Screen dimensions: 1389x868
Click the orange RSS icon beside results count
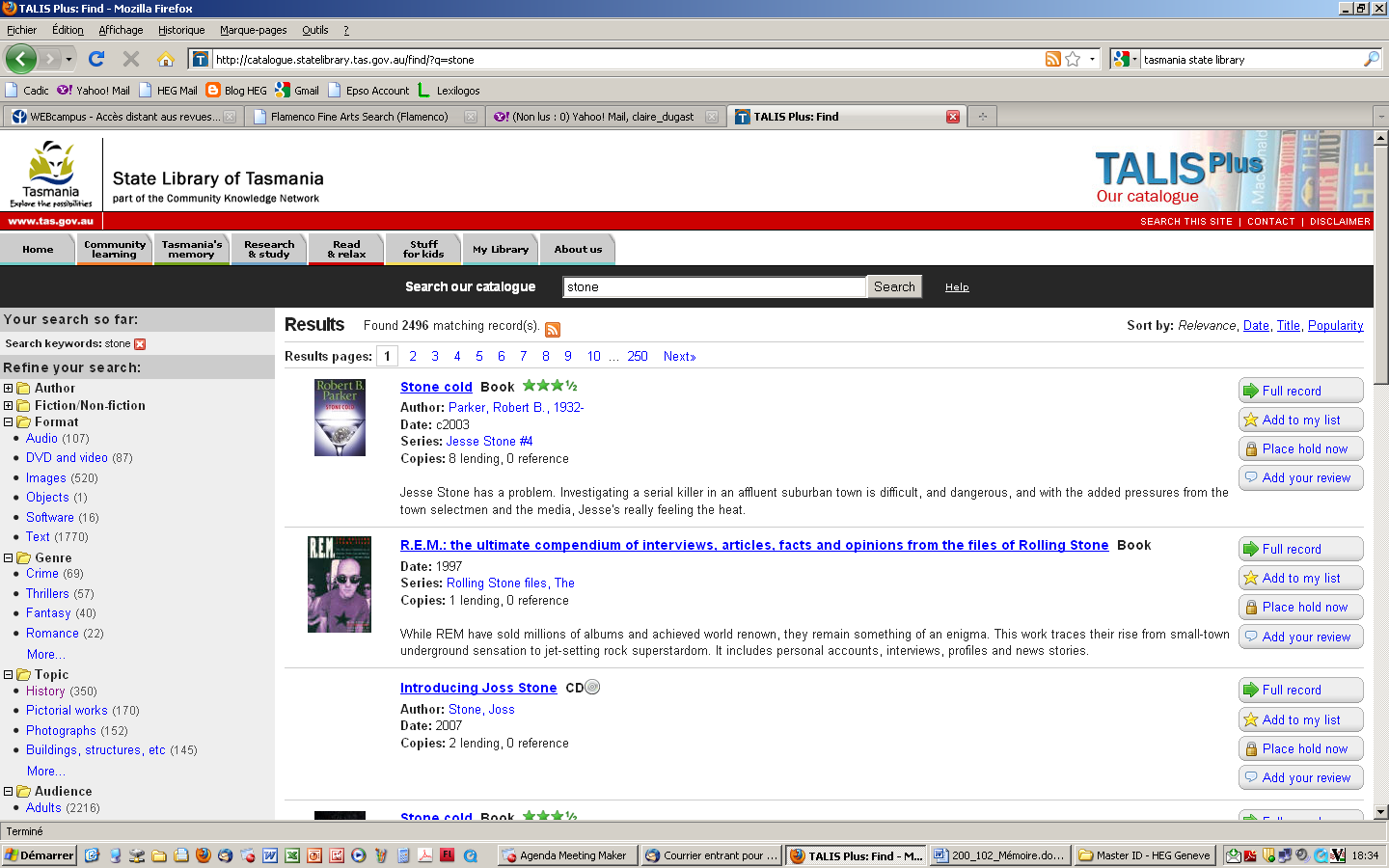(x=553, y=329)
